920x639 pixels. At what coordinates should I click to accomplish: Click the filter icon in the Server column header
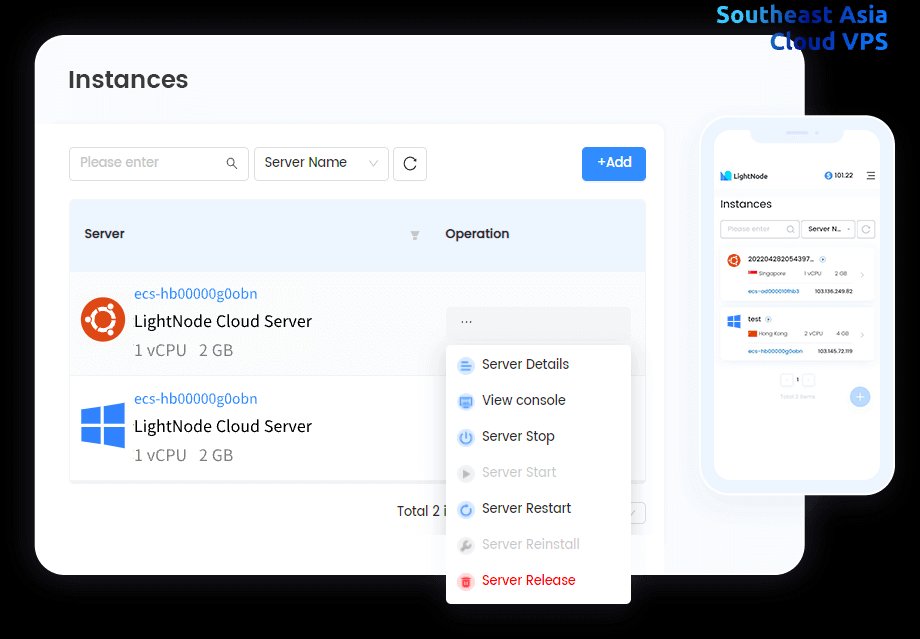click(x=415, y=235)
